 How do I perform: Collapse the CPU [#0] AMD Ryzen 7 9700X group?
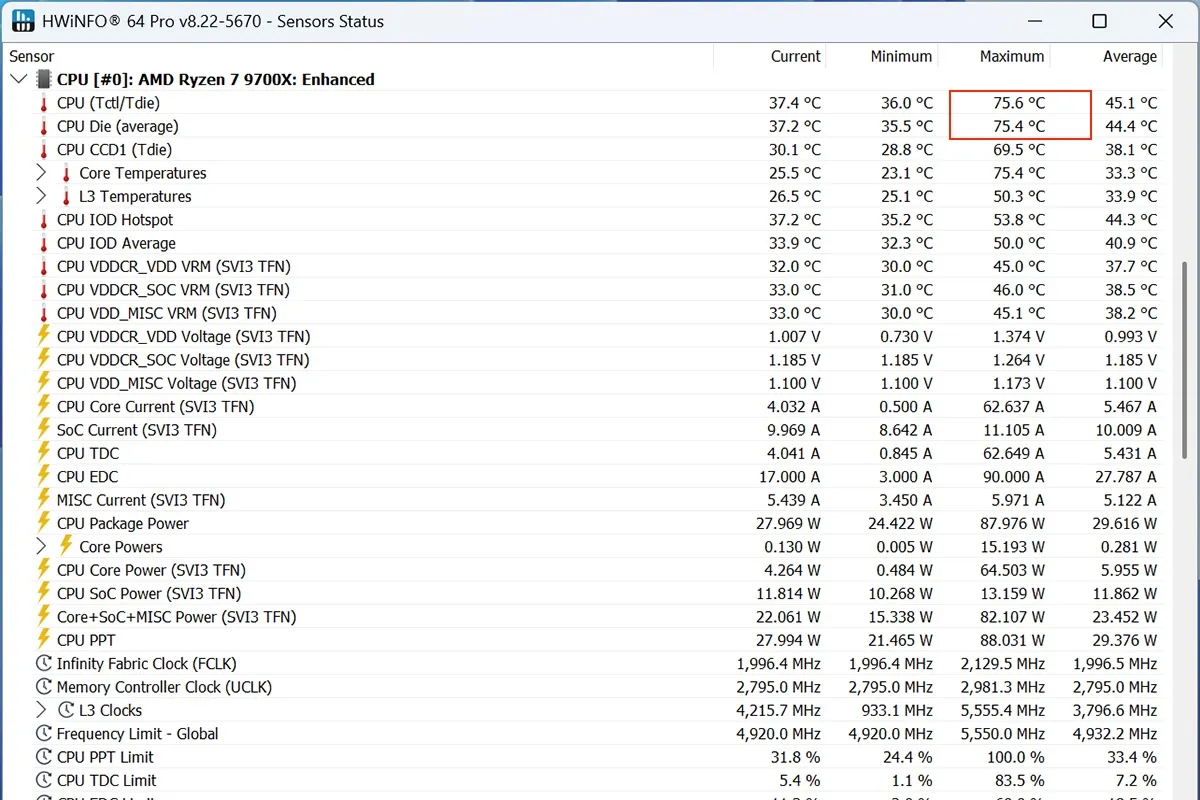click(19, 79)
